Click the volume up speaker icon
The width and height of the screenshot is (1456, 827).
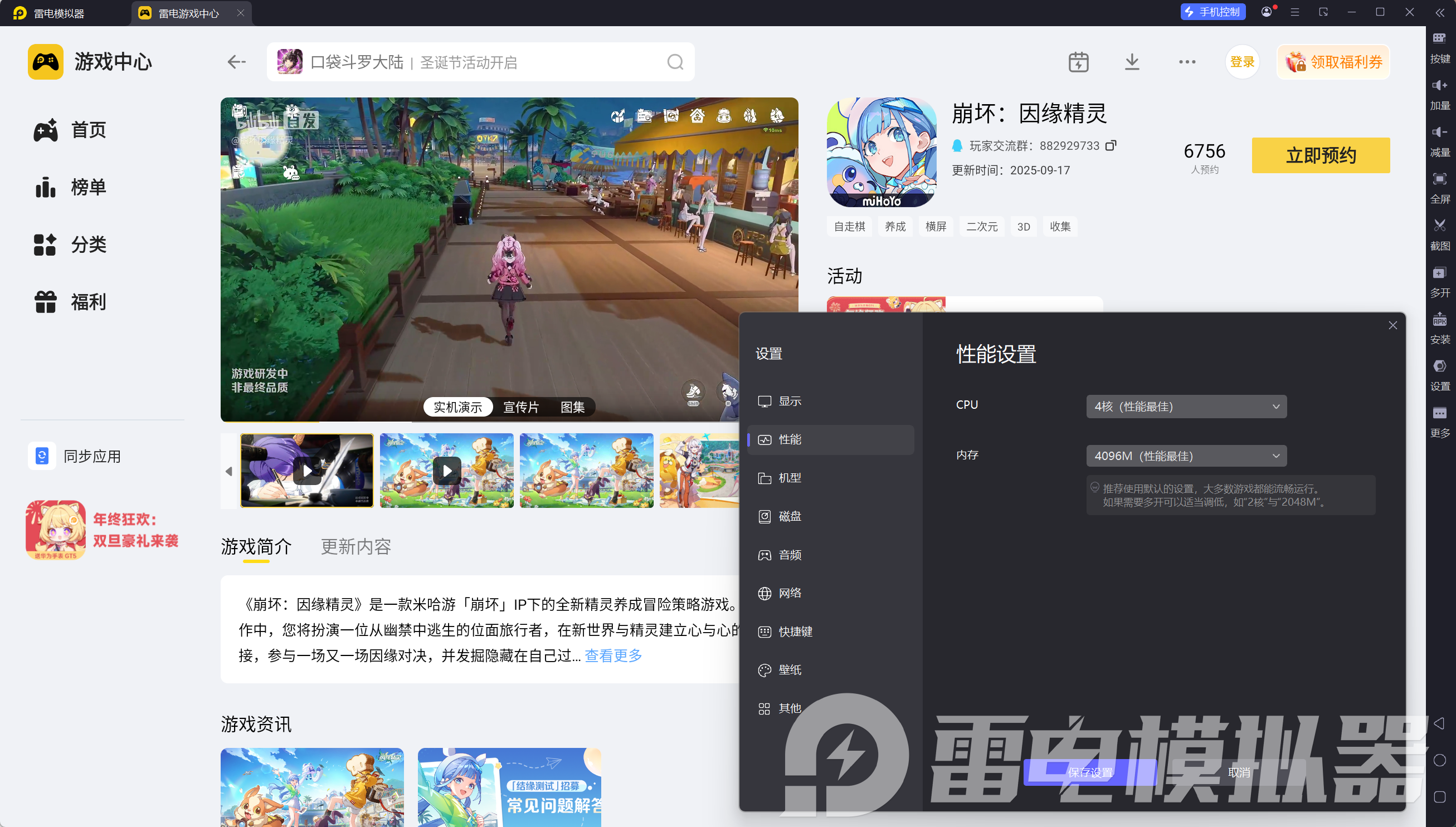pyautogui.click(x=1439, y=86)
